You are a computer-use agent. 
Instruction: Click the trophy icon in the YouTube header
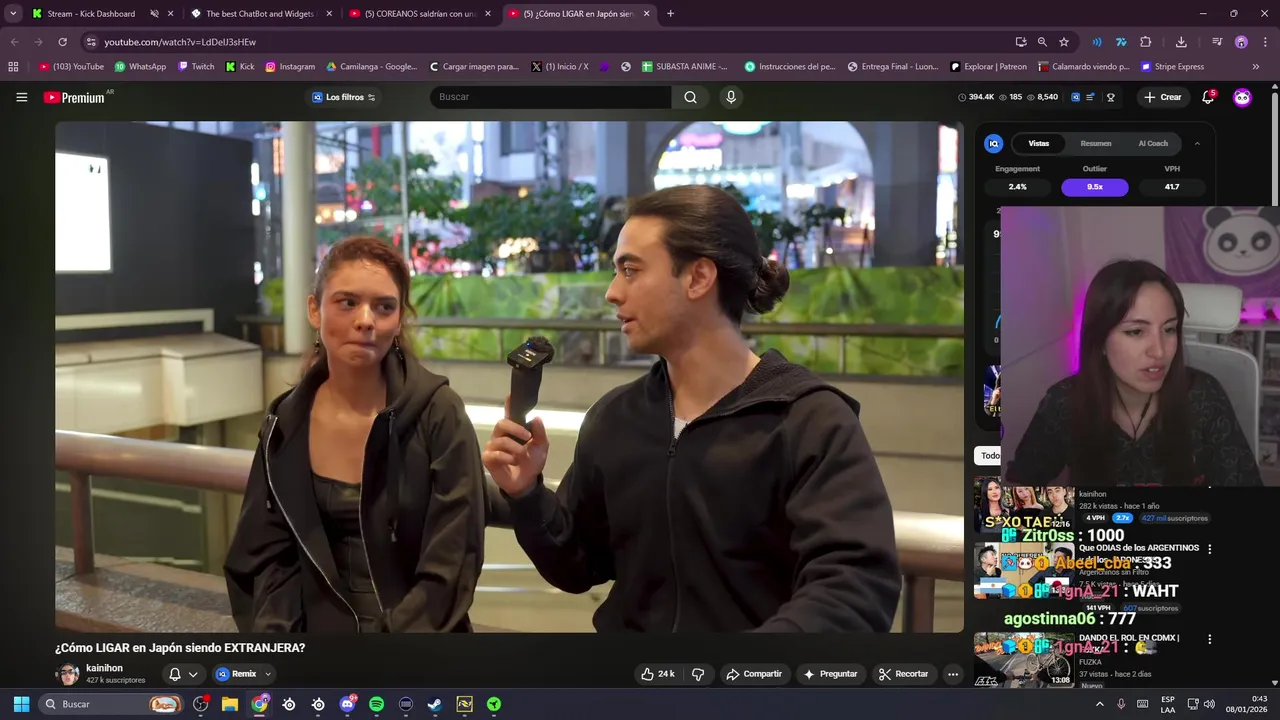[1110, 97]
